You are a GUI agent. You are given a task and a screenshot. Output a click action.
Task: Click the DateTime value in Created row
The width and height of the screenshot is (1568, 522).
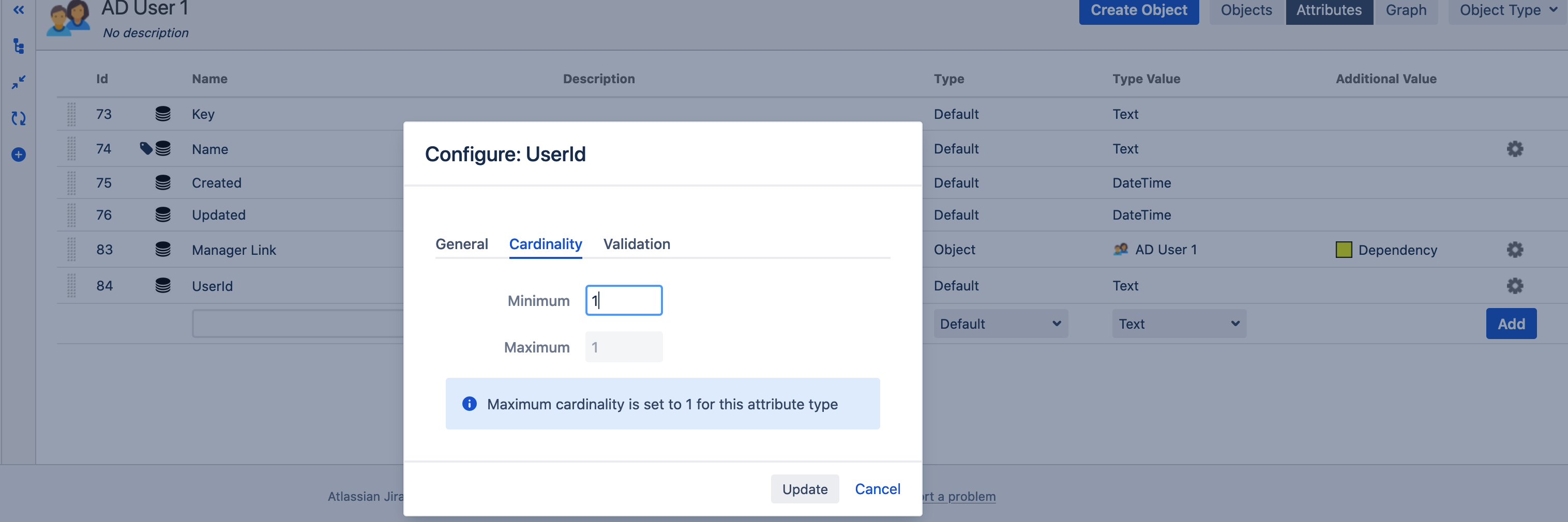click(x=1141, y=183)
